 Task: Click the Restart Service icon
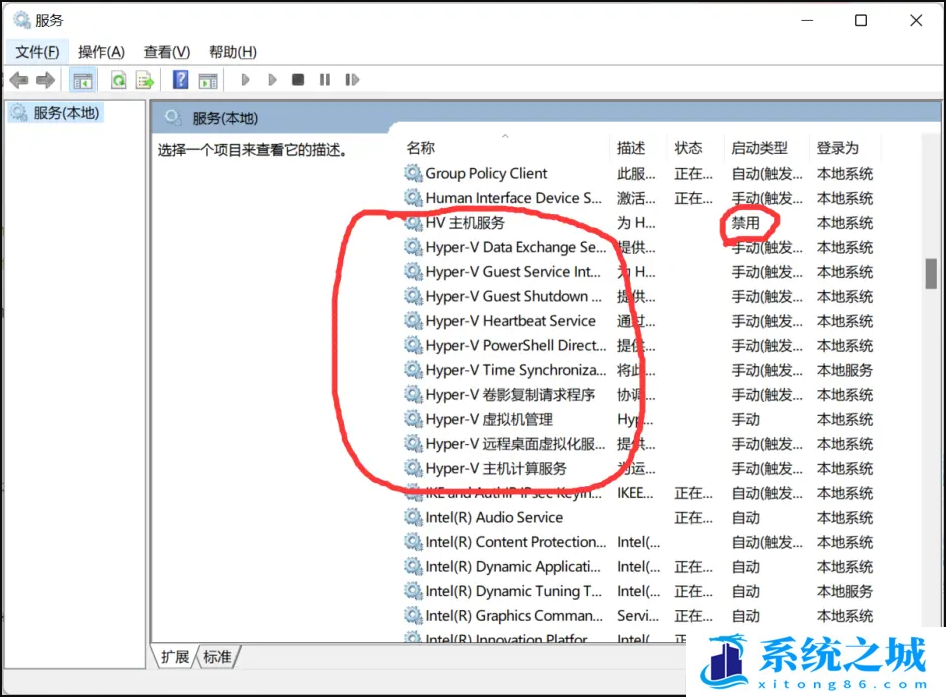352,80
